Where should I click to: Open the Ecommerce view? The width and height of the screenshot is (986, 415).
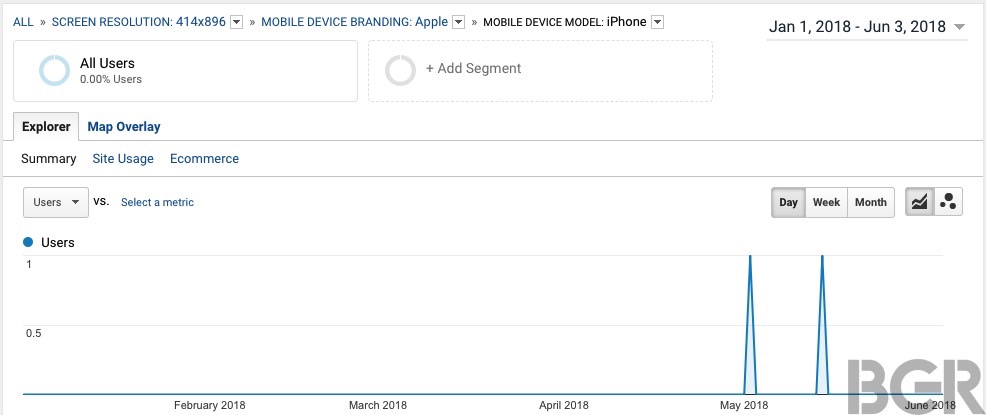[x=204, y=158]
